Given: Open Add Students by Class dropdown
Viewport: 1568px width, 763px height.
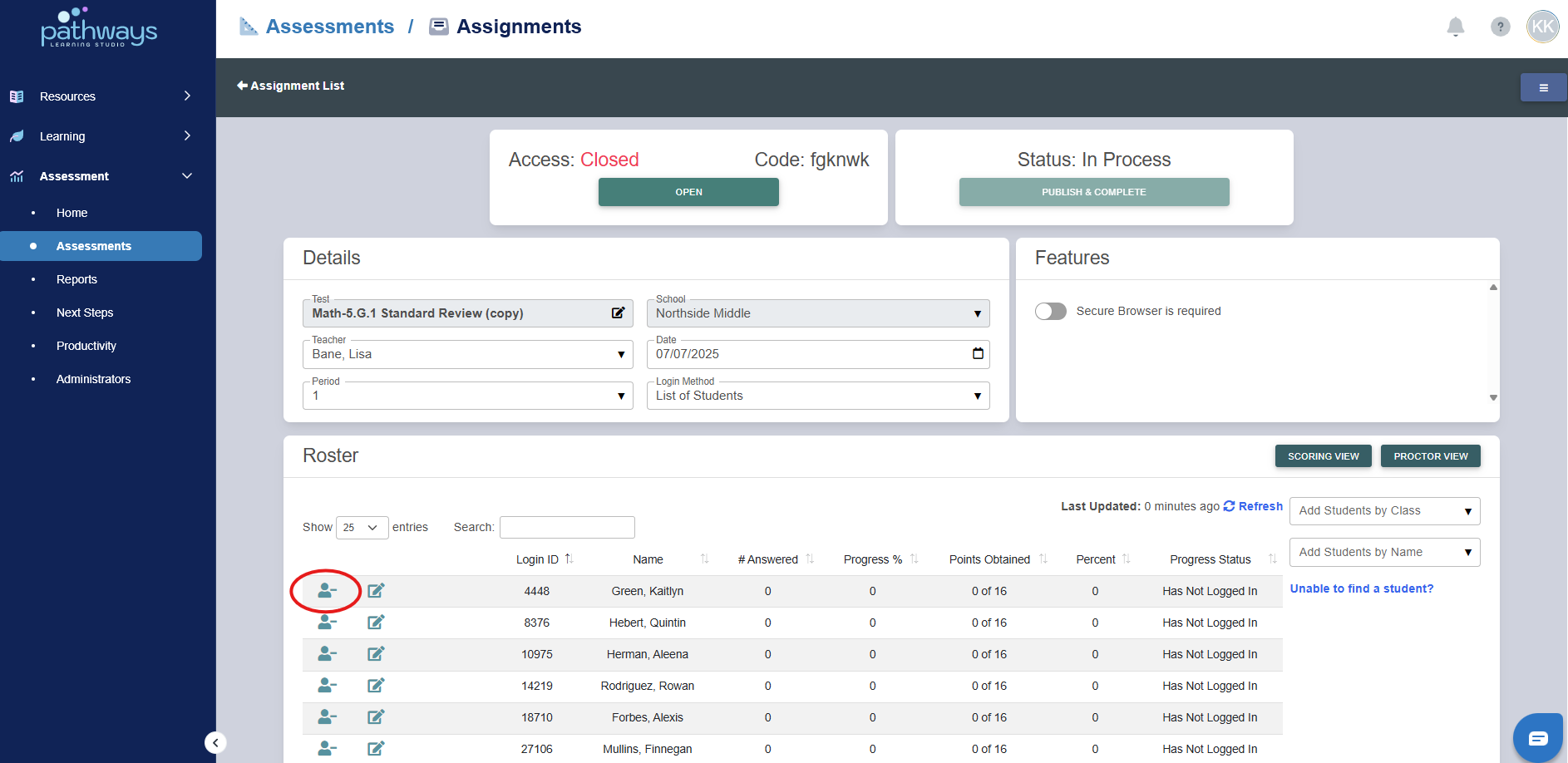Looking at the screenshot, I should pyautogui.click(x=1385, y=511).
